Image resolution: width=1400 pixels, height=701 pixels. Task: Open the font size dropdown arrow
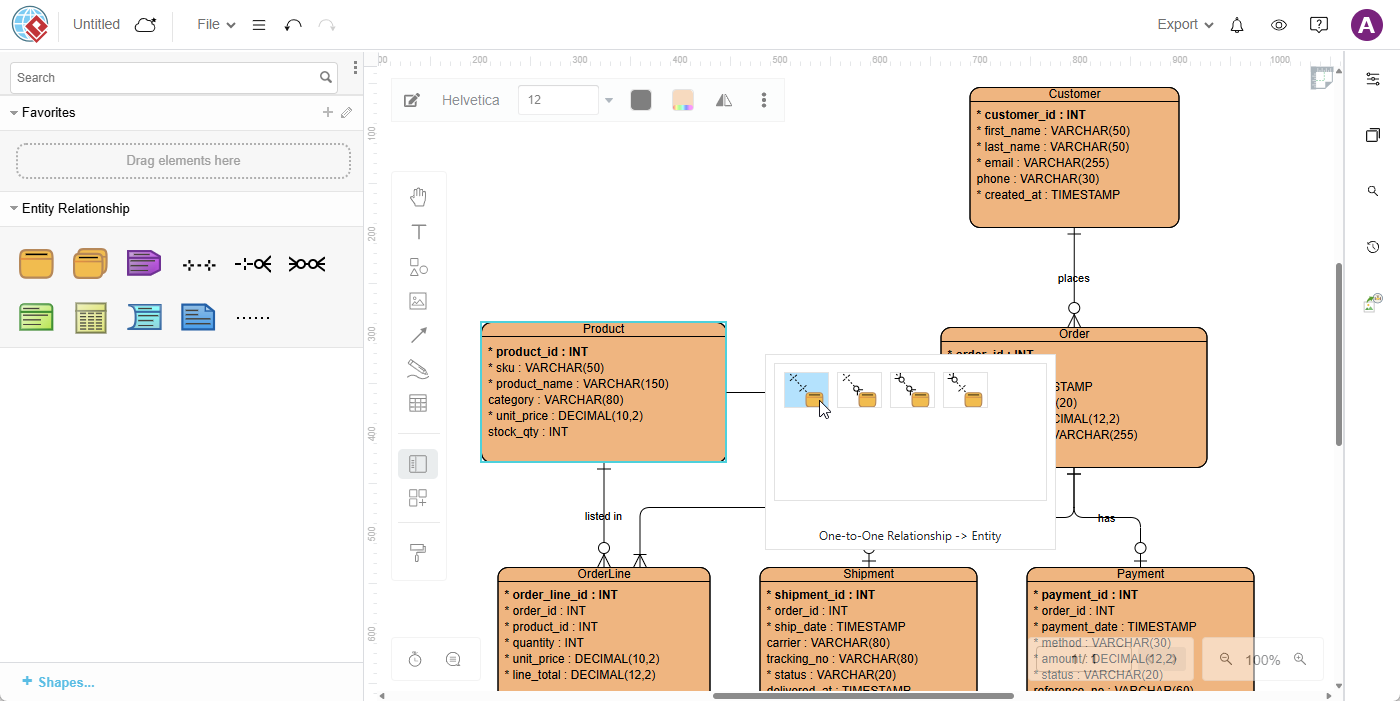pyautogui.click(x=609, y=100)
